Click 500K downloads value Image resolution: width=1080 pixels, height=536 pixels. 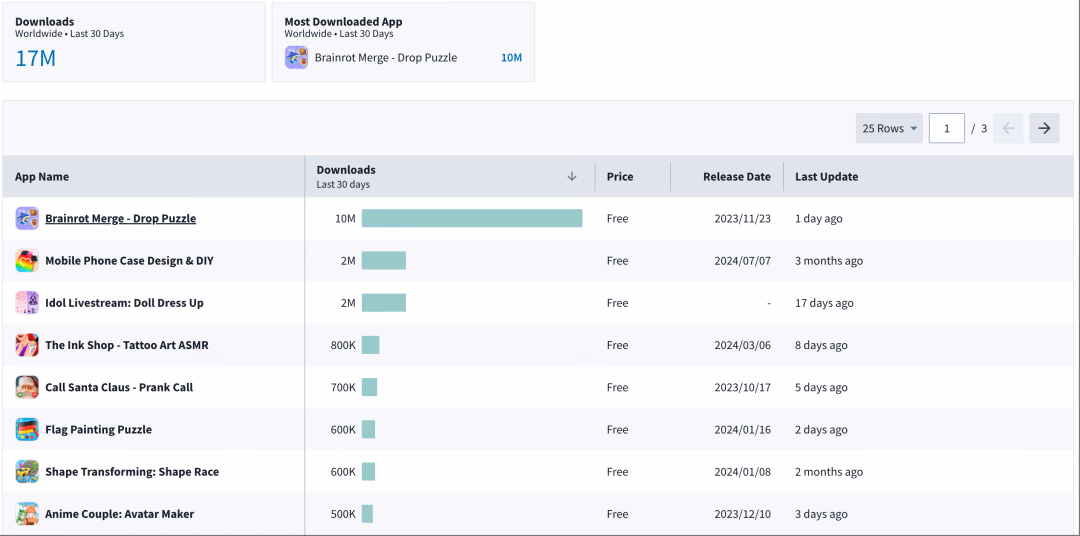point(343,514)
